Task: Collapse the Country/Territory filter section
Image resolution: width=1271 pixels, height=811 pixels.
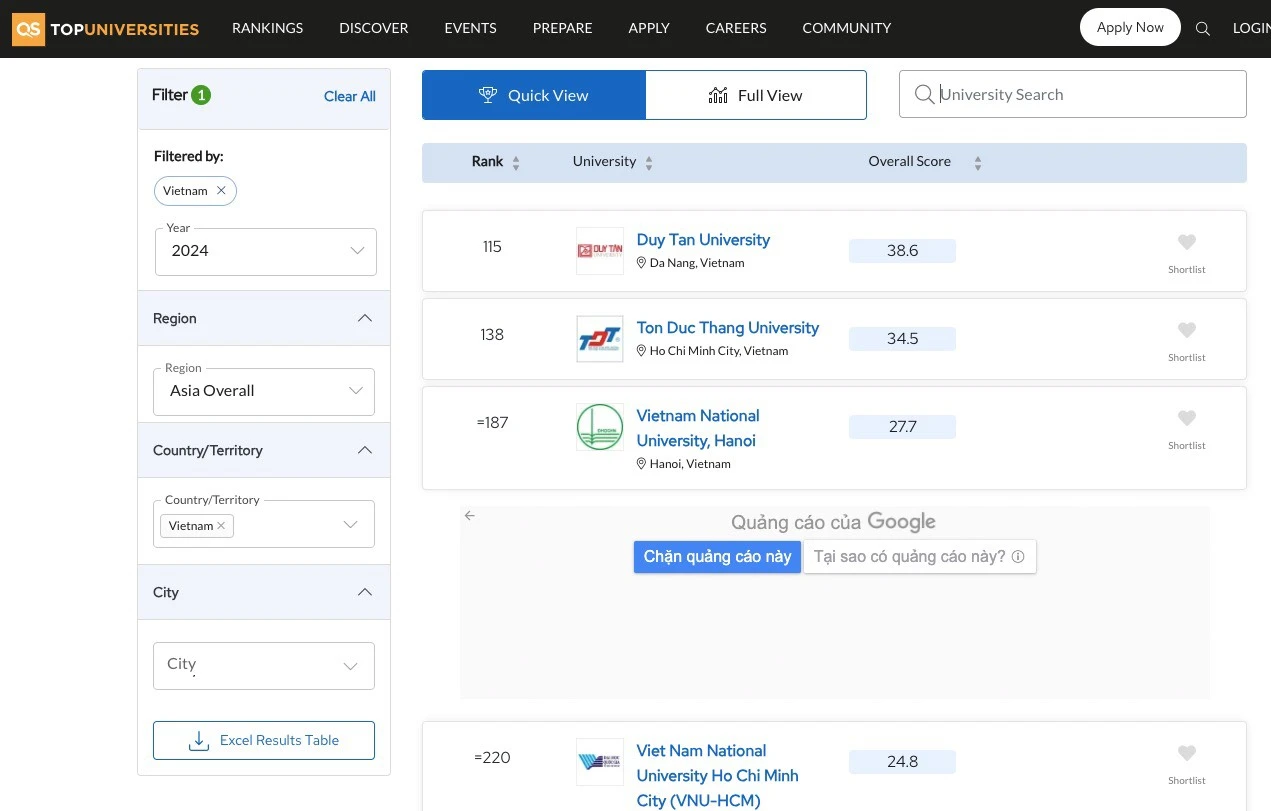Action: [364, 450]
